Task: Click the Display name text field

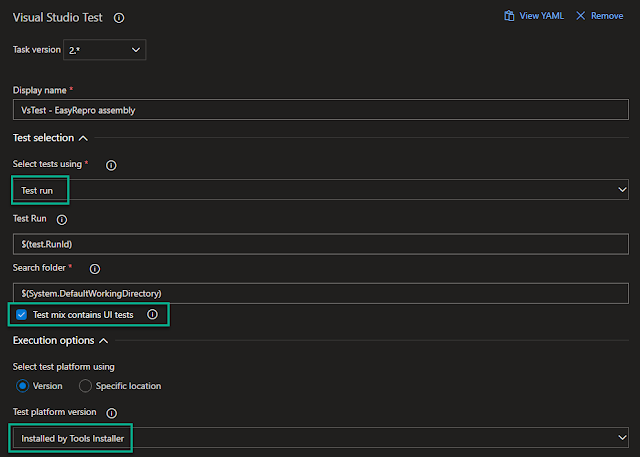Action: tap(320, 110)
